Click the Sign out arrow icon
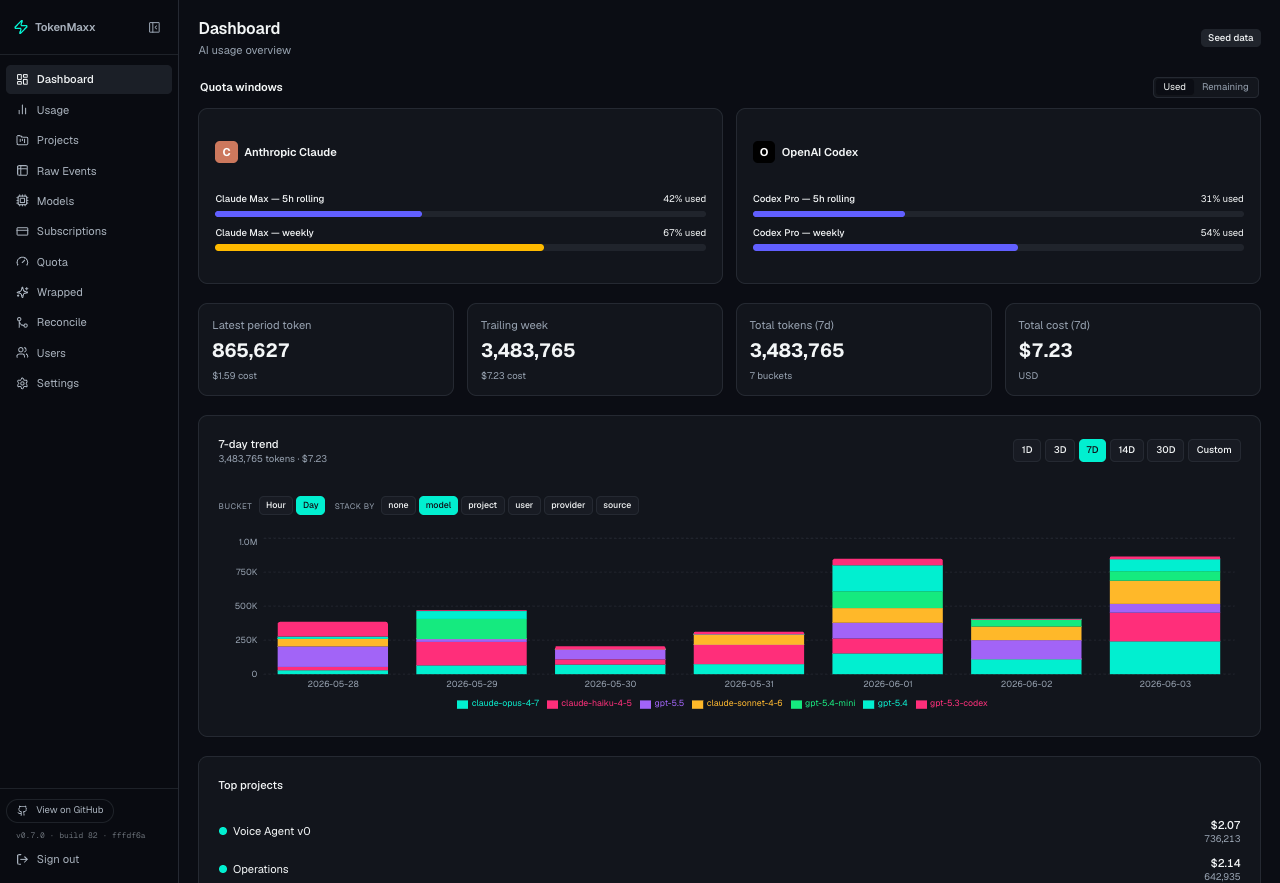The width and height of the screenshot is (1280, 883). coord(22,859)
